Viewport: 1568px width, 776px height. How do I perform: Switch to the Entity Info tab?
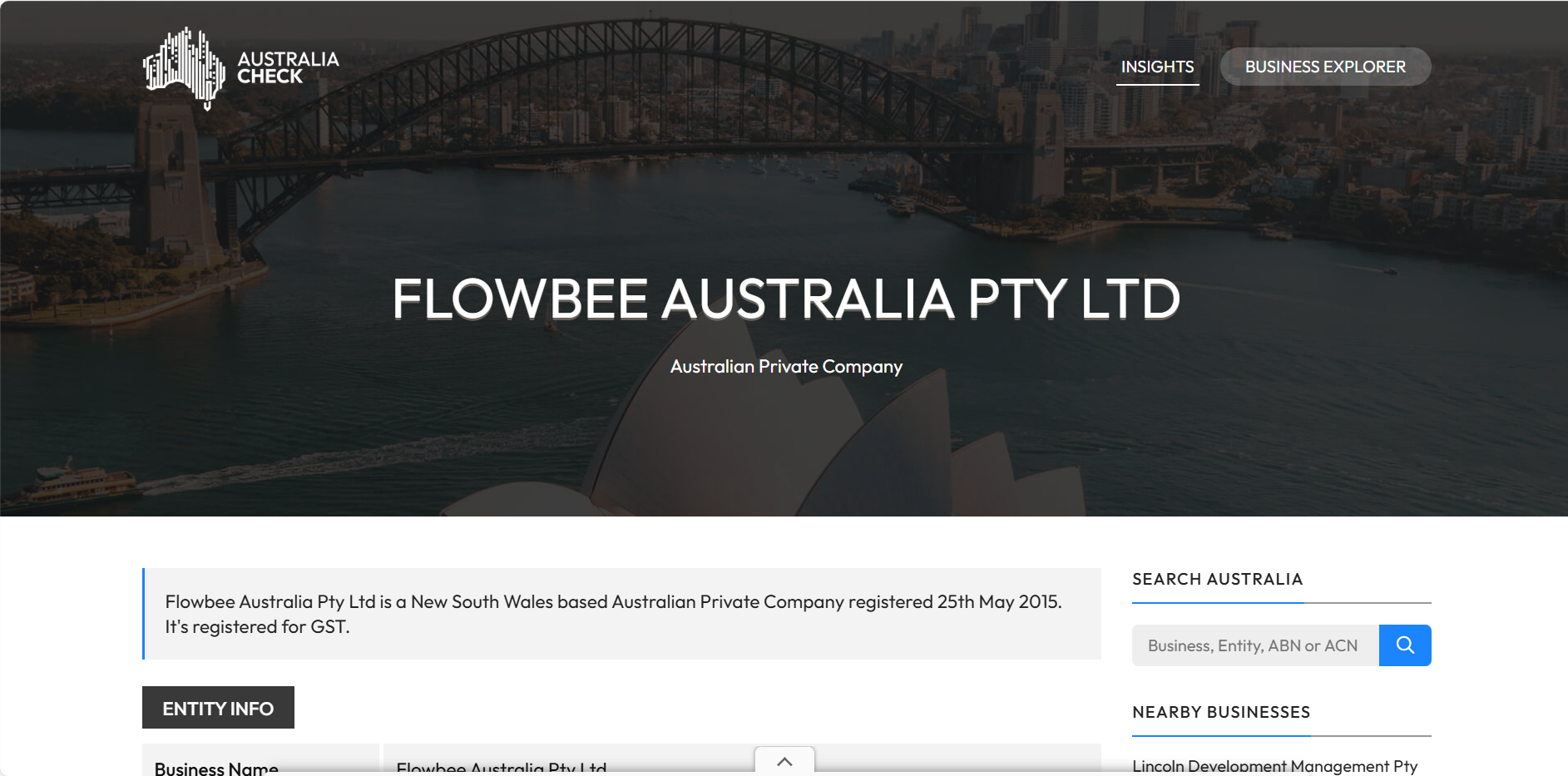tap(218, 708)
